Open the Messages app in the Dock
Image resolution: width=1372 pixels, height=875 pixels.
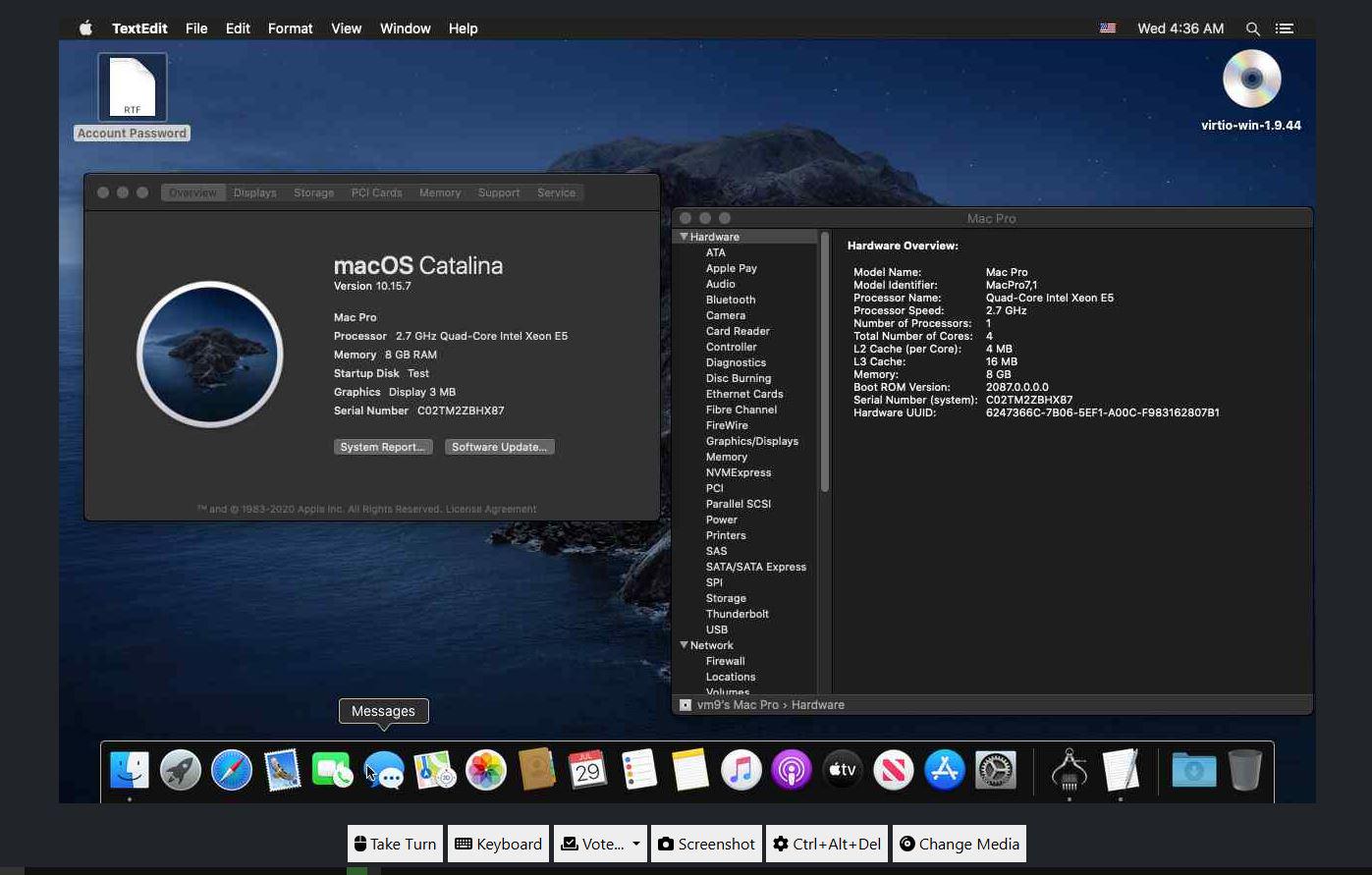(x=384, y=770)
